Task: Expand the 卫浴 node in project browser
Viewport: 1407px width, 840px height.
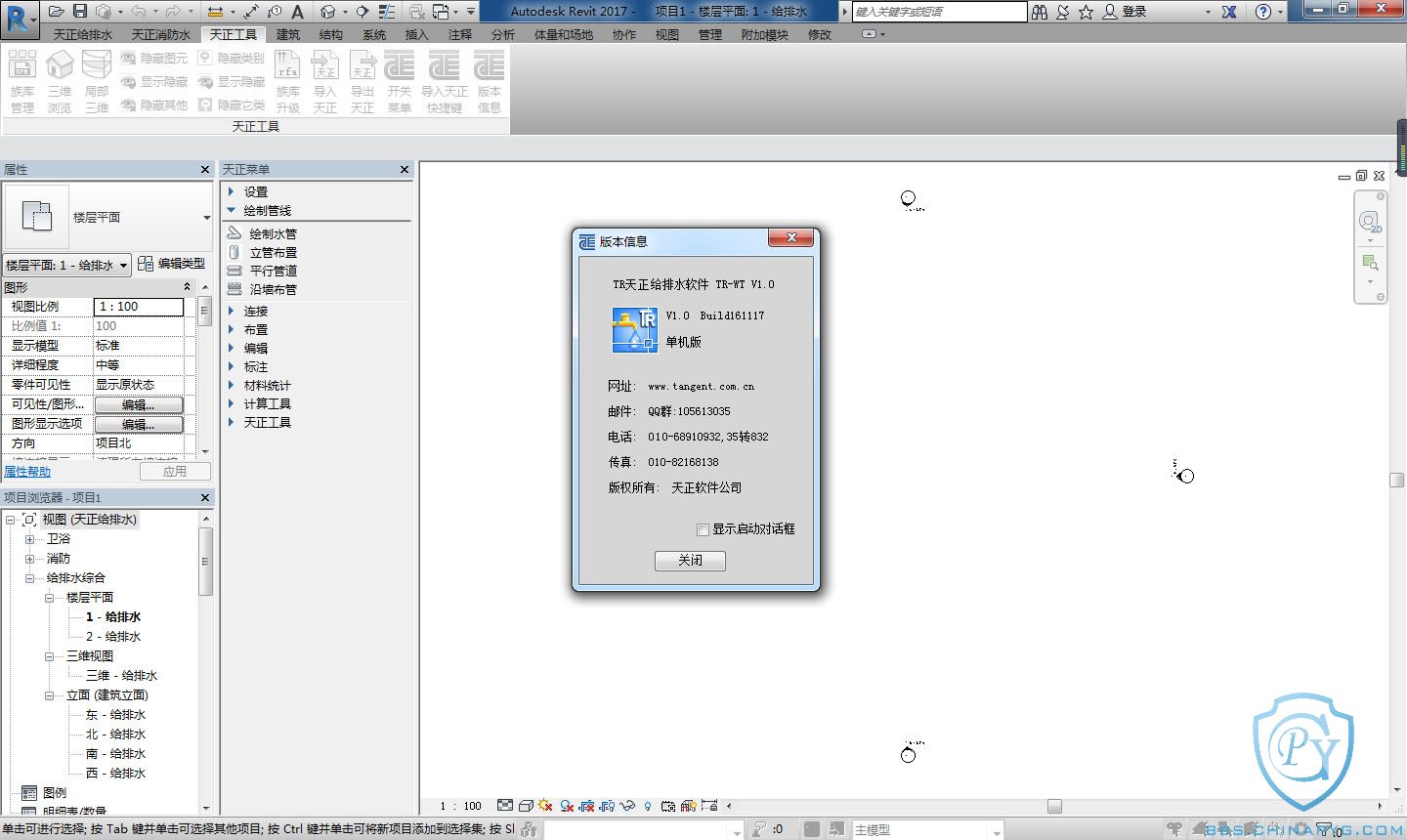Action: pyautogui.click(x=29, y=539)
